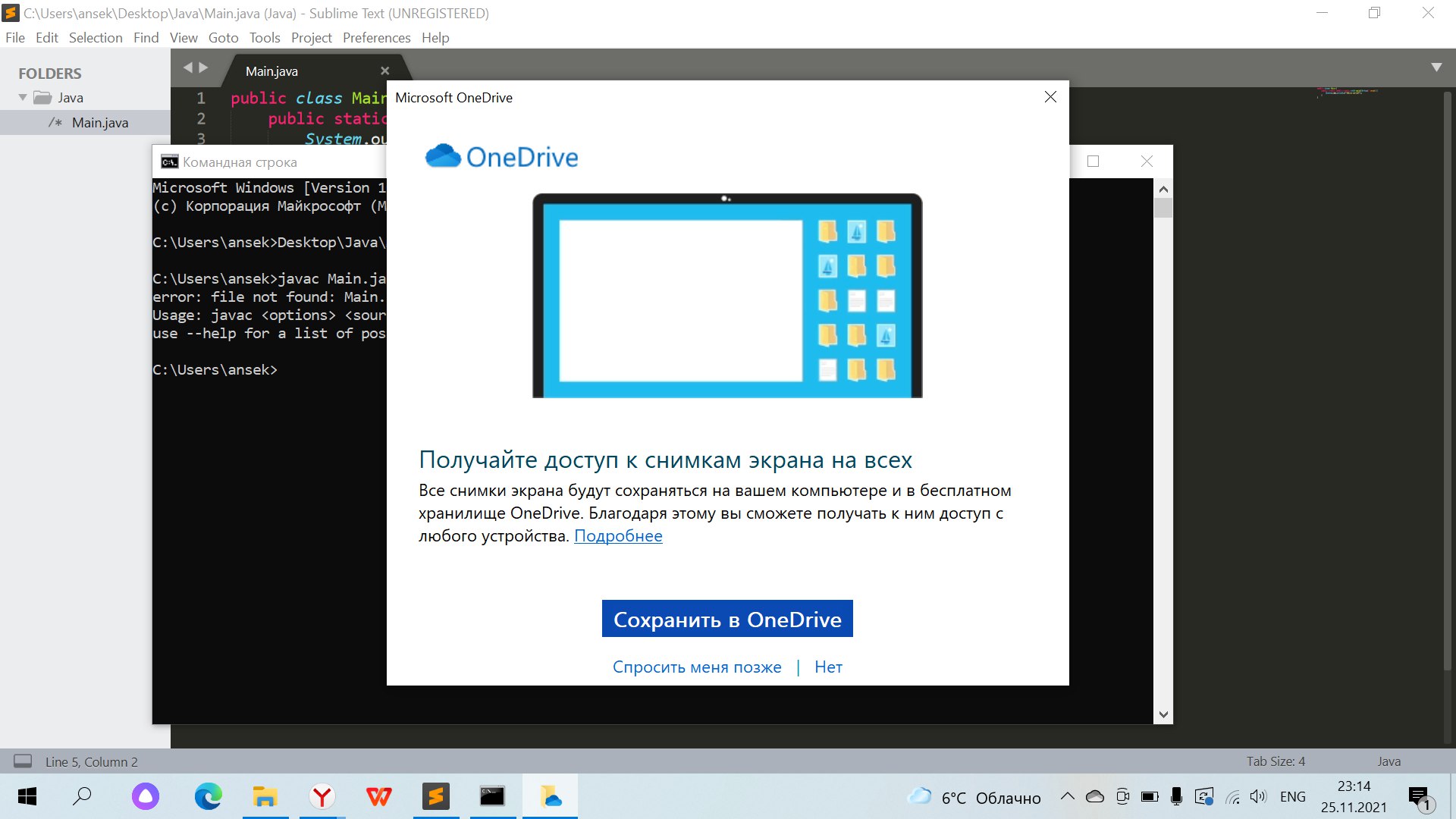Go to previous tab with left arrow
The image size is (1456, 819).
pyautogui.click(x=187, y=67)
